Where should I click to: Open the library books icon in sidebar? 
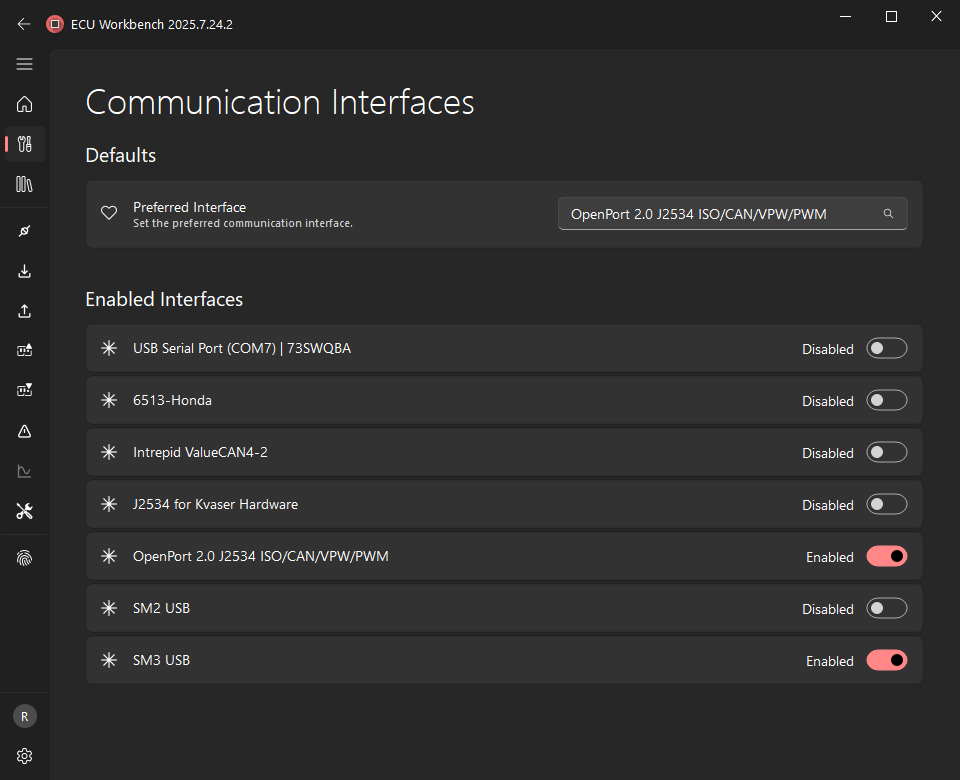(25, 184)
